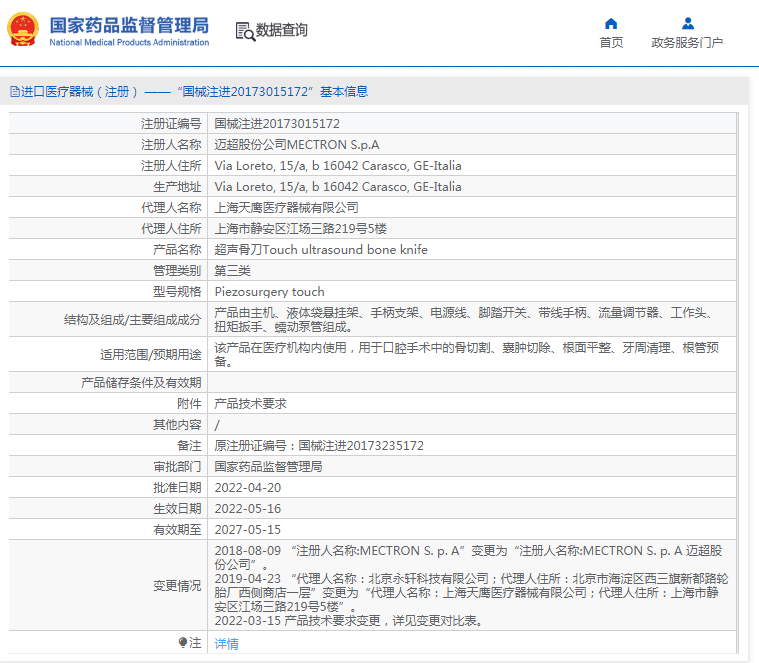The width and height of the screenshot is (759, 663).
Task: Click the 产品名称 row label
Action: point(177,250)
